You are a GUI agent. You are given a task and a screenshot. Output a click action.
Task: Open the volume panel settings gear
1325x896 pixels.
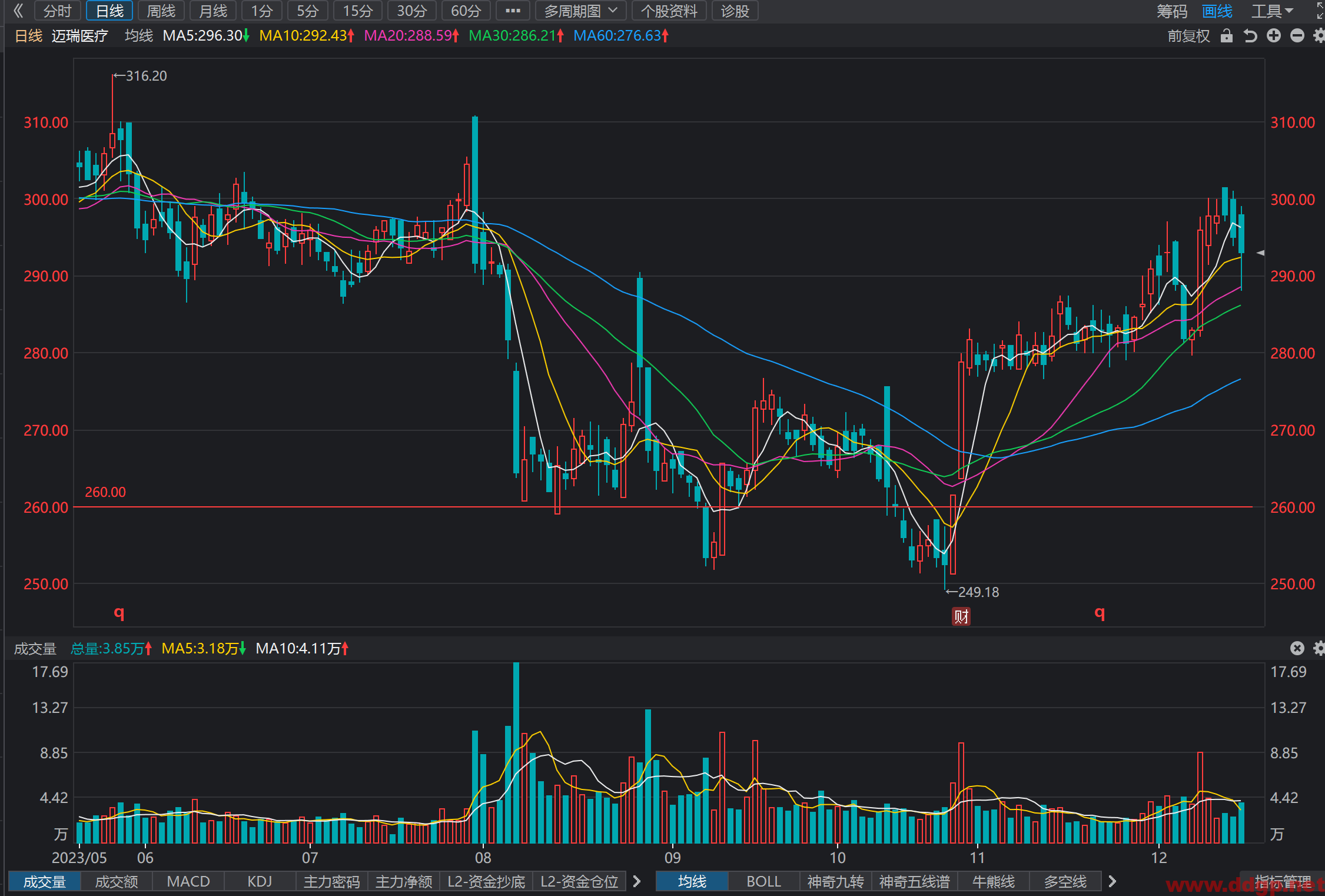point(1319,648)
